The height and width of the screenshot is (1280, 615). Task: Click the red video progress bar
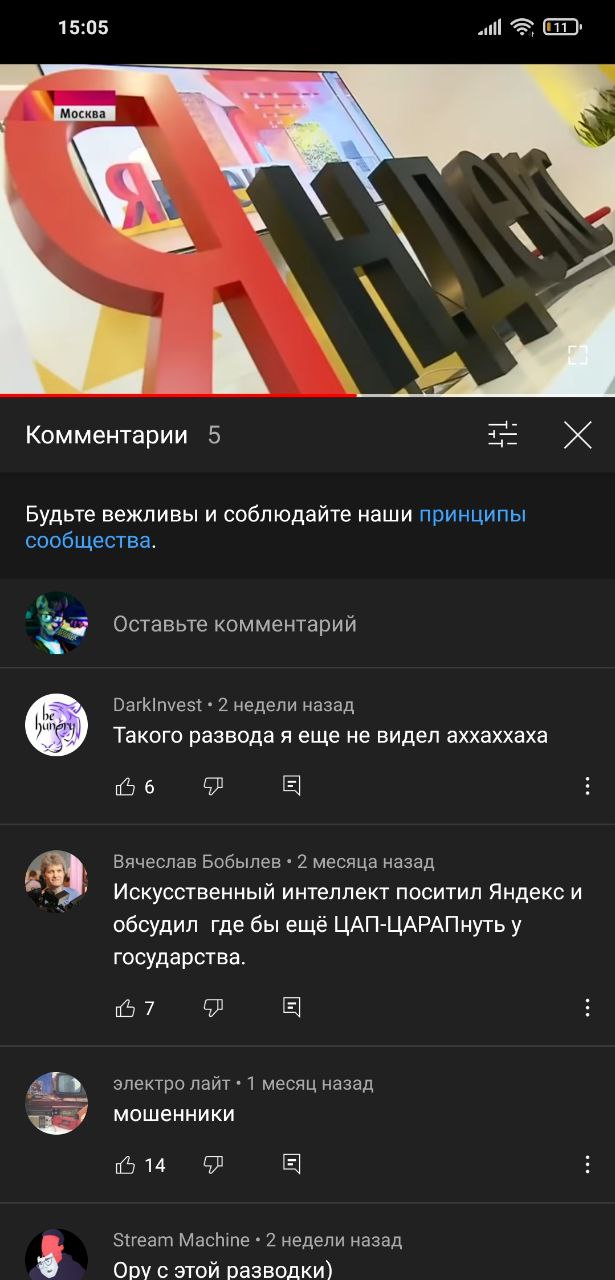pyautogui.click(x=178, y=396)
